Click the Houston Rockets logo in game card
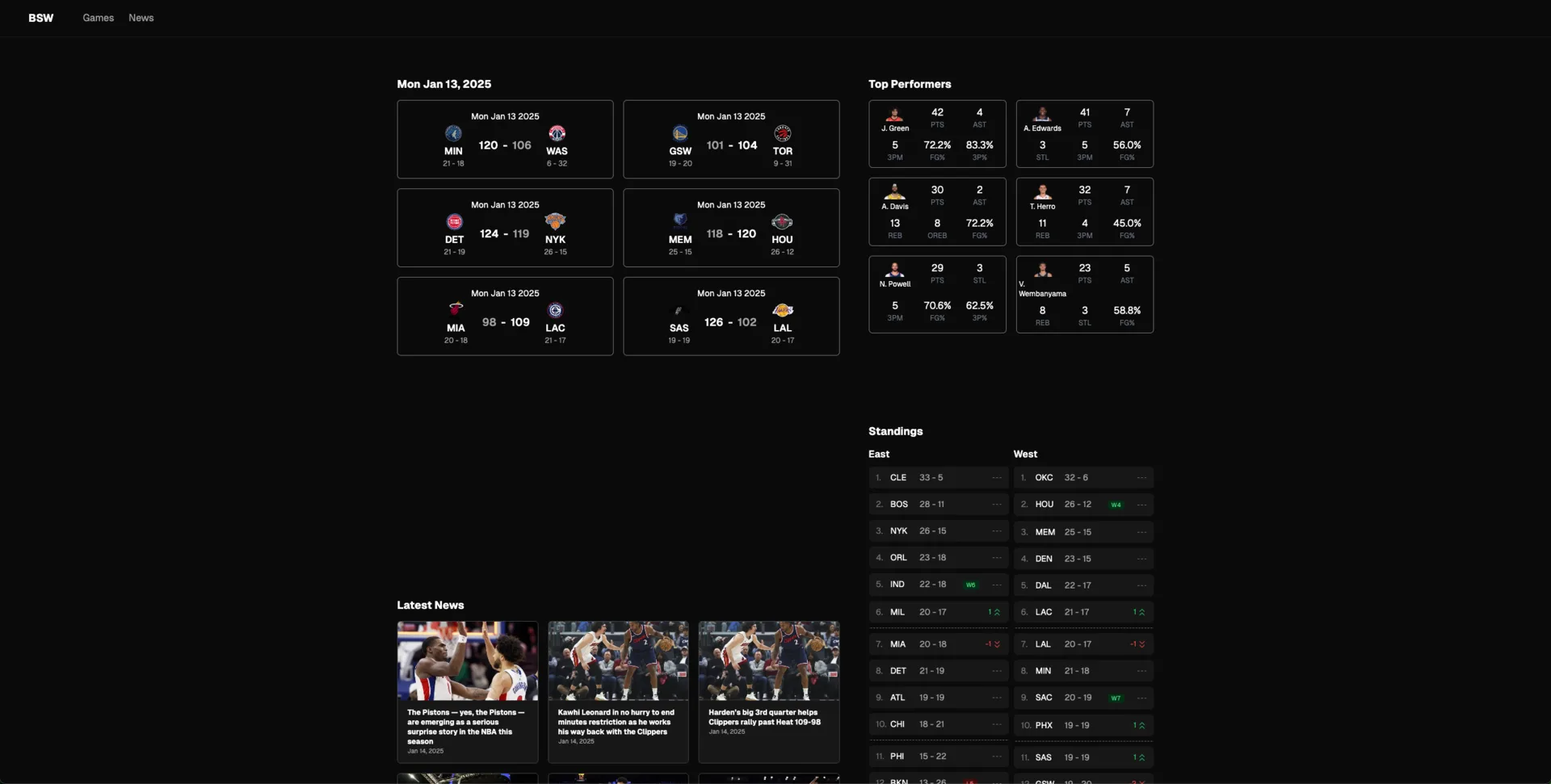Viewport: 1551px width, 784px height. click(x=782, y=221)
